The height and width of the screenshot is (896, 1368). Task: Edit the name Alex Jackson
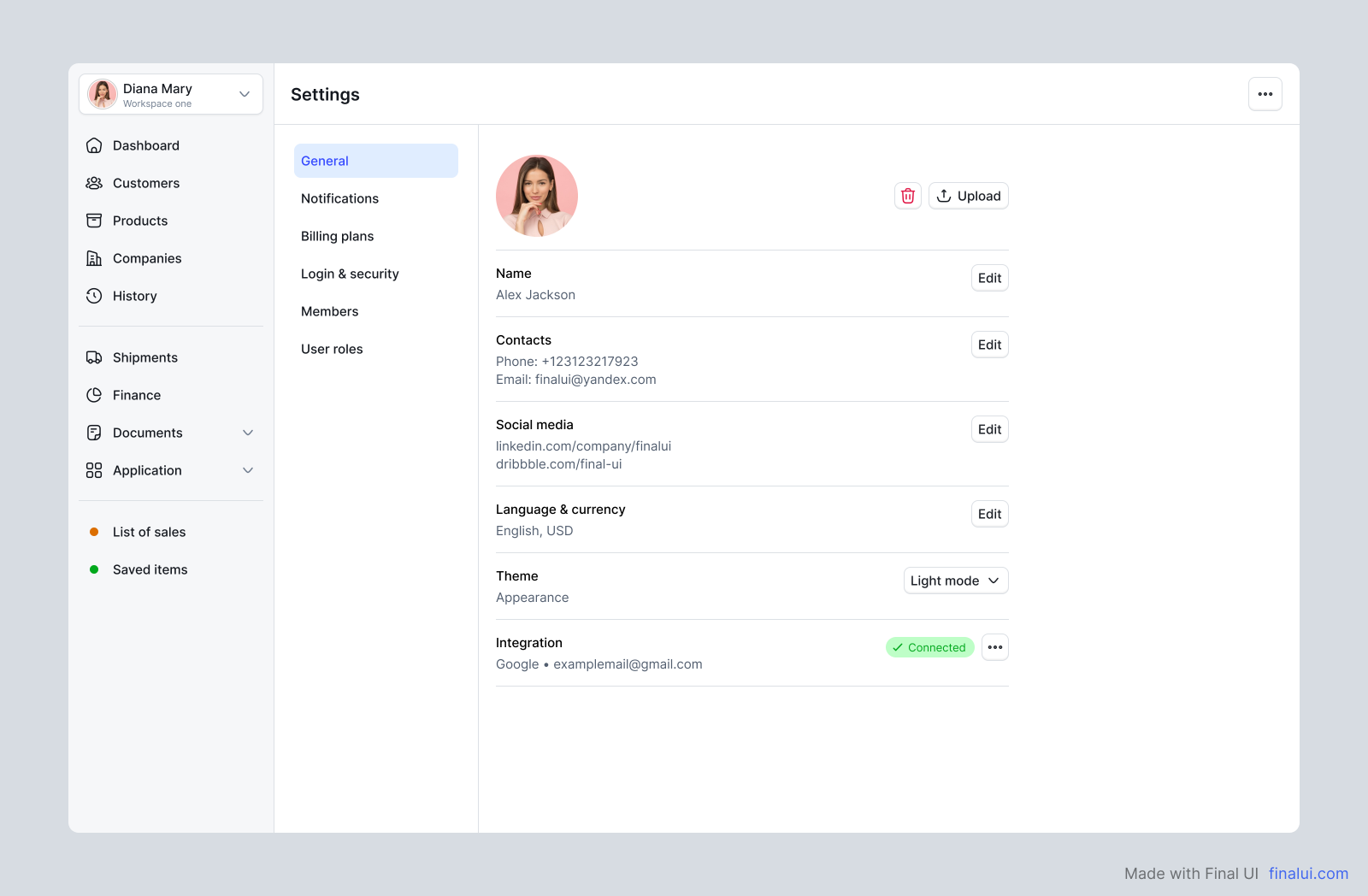[x=988, y=278]
